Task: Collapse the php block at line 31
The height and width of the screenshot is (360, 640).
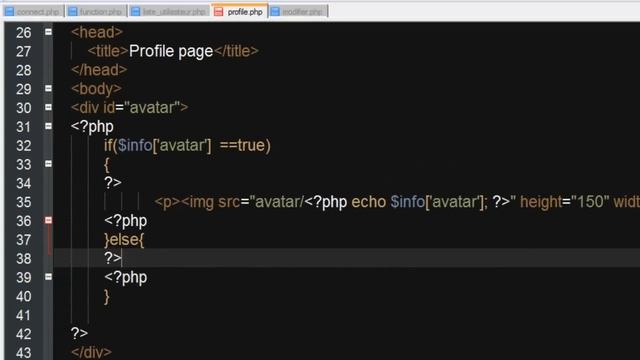Action: (48, 126)
